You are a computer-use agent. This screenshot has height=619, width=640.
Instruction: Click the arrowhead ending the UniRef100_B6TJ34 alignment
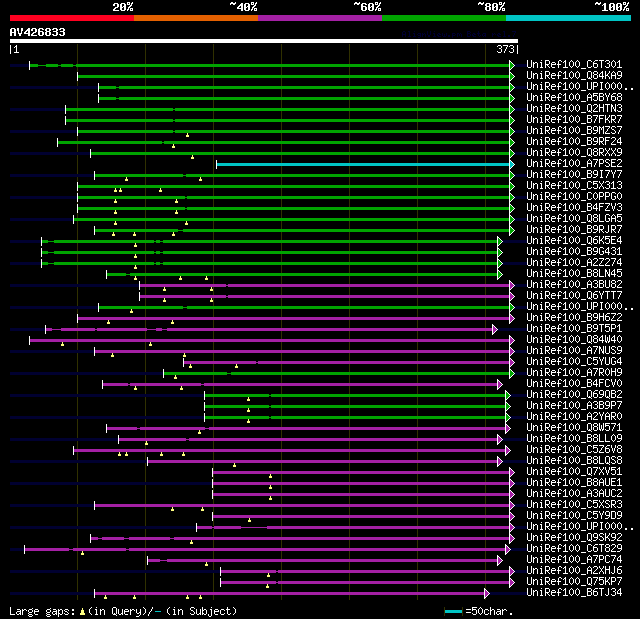tap(487, 593)
